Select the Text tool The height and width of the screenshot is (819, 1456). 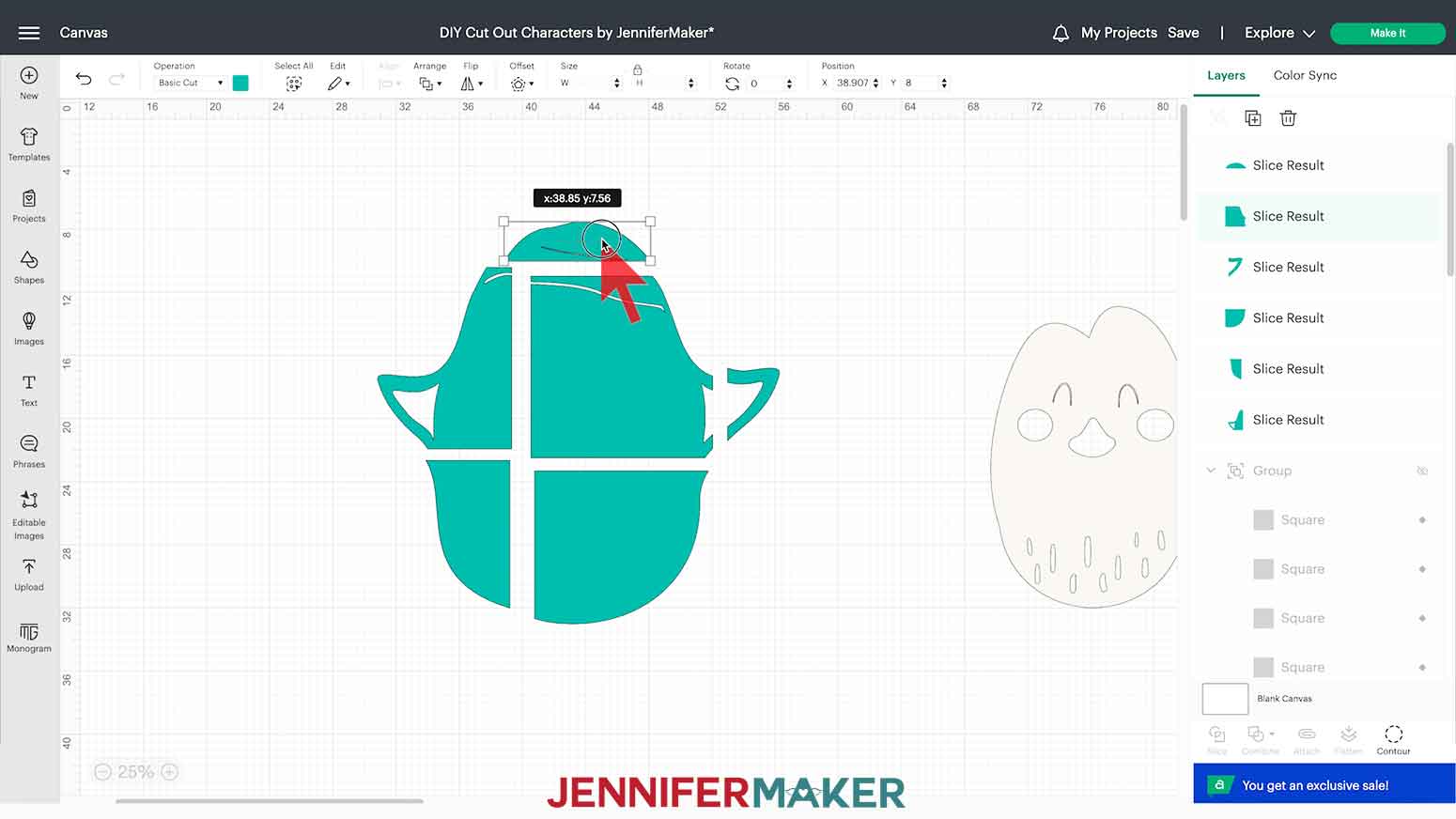point(29,391)
